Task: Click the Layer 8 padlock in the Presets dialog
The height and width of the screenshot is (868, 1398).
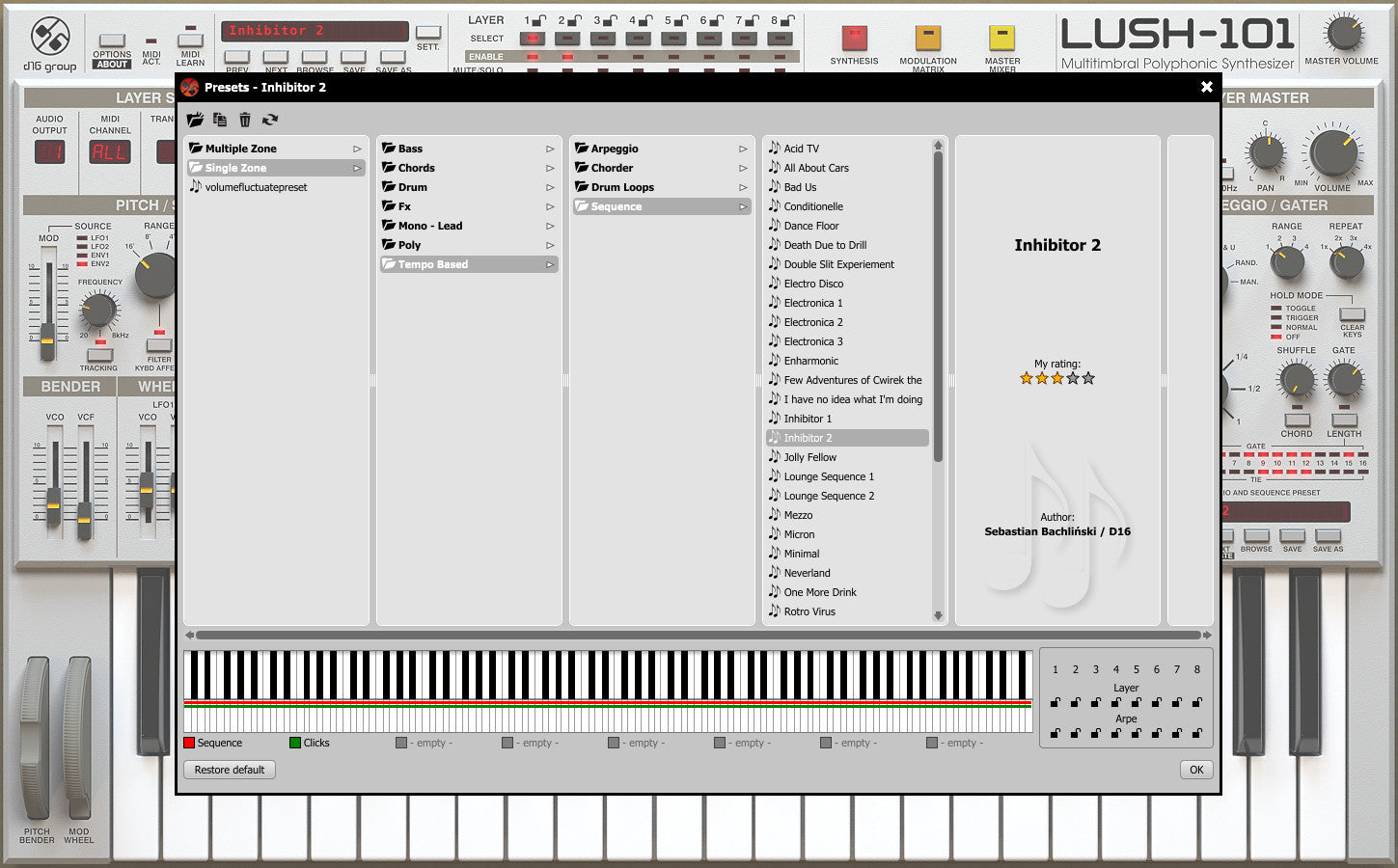Action: click(x=1197, y=702)
